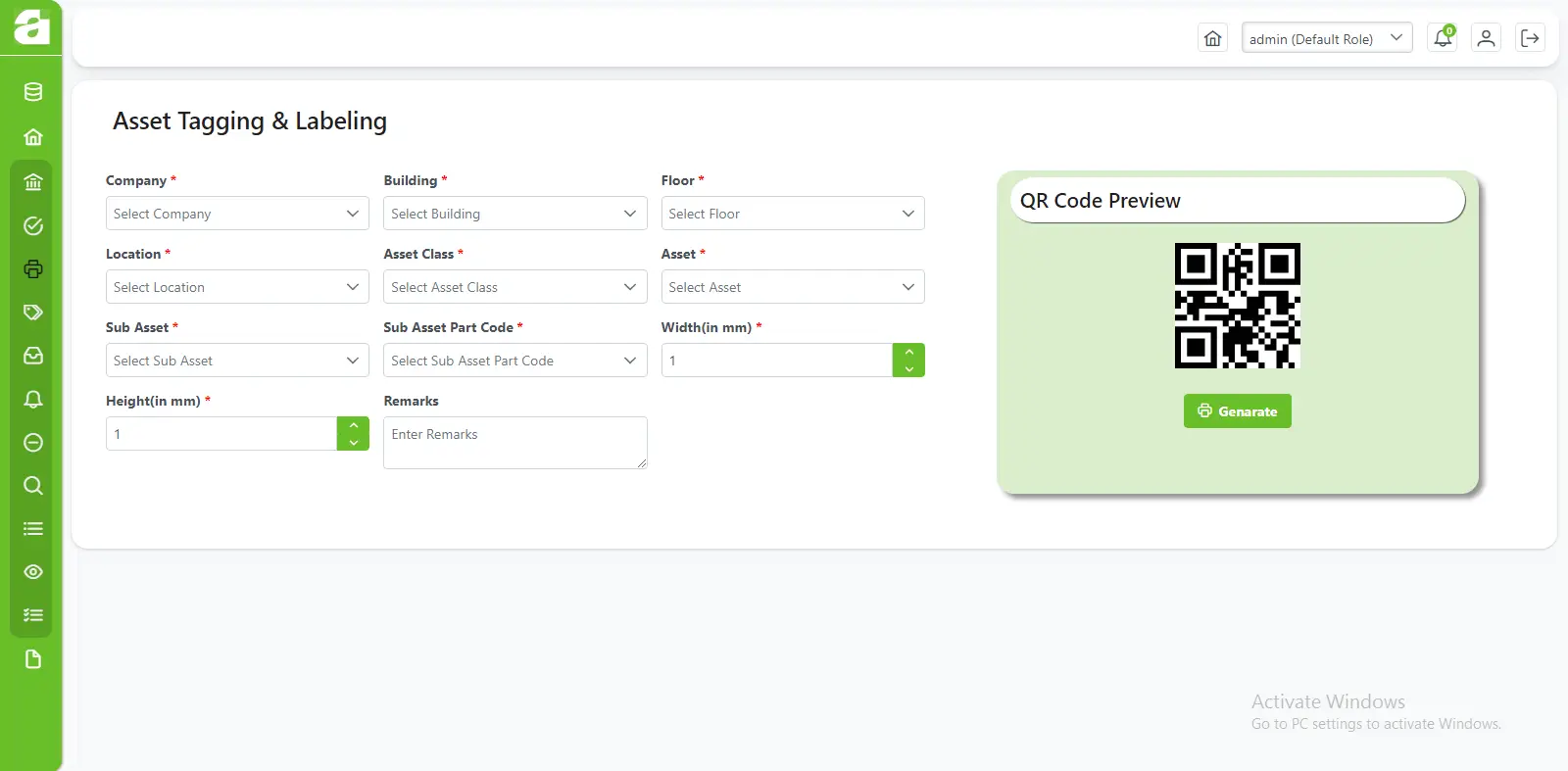Open the Select Floor dropdown

point(793,214)
